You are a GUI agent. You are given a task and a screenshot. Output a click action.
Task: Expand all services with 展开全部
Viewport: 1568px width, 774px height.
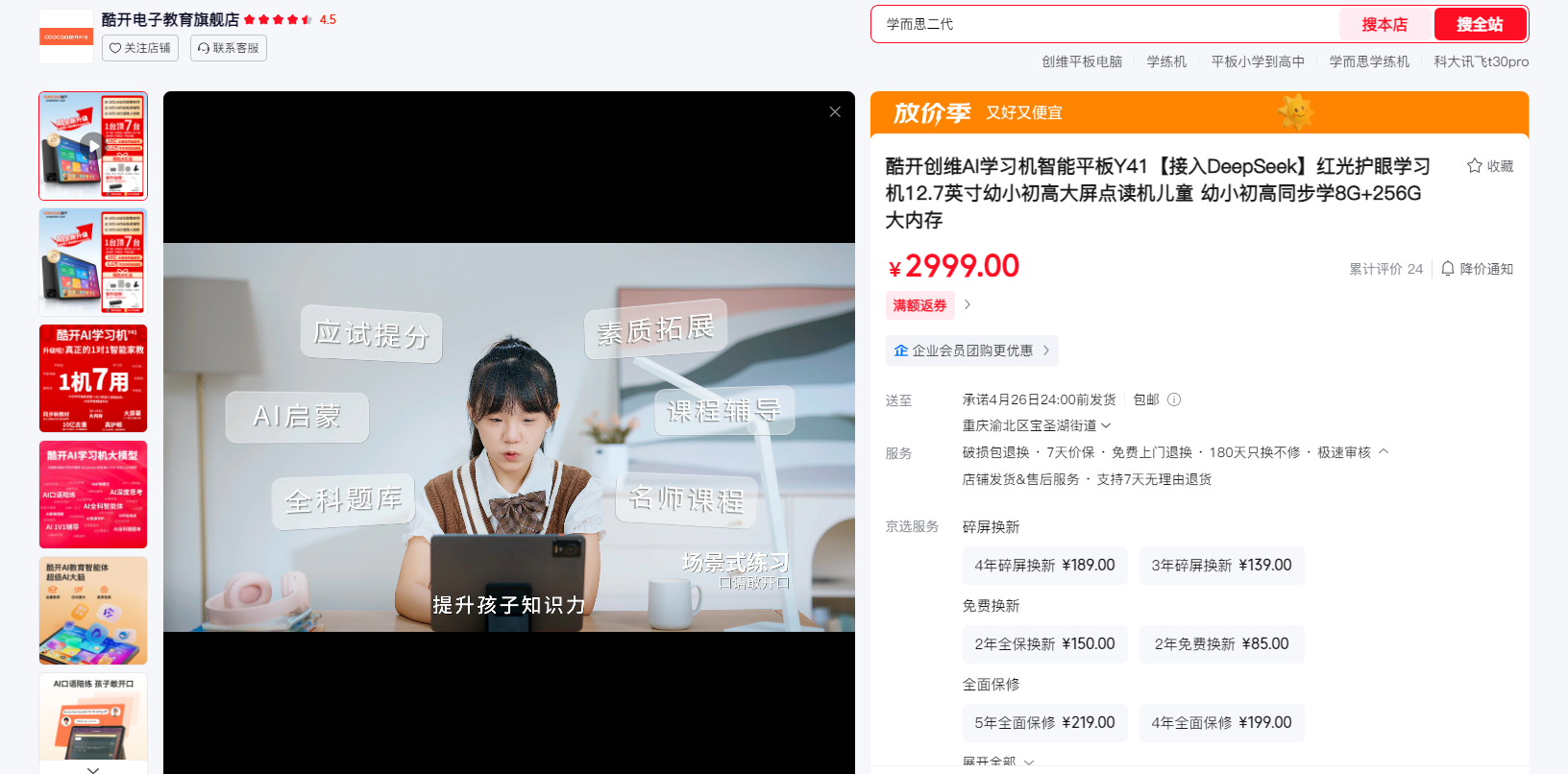pyautogui.click(x=998, y=762)
